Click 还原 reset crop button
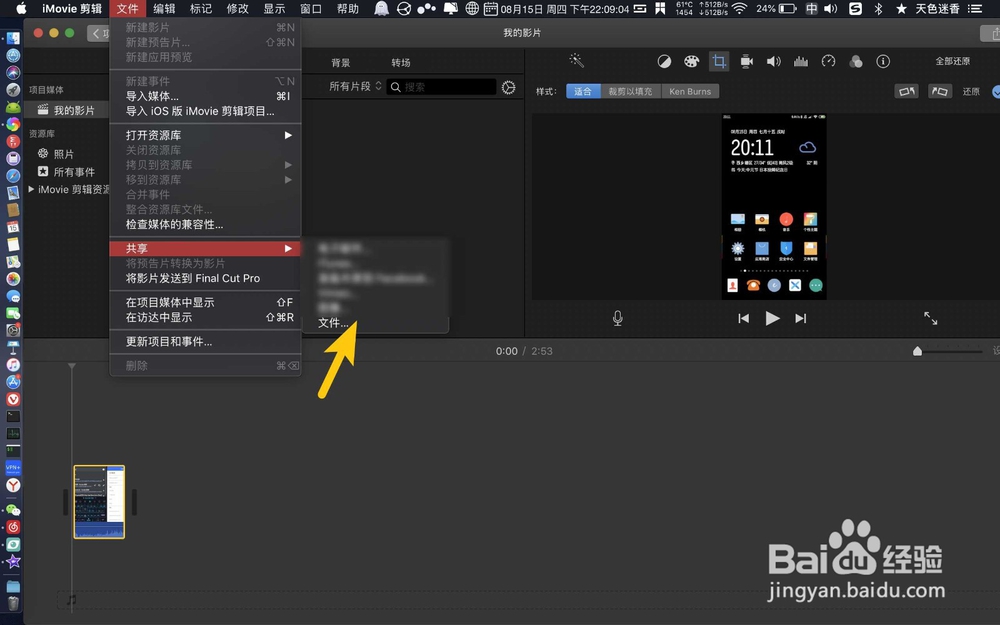 971,91
